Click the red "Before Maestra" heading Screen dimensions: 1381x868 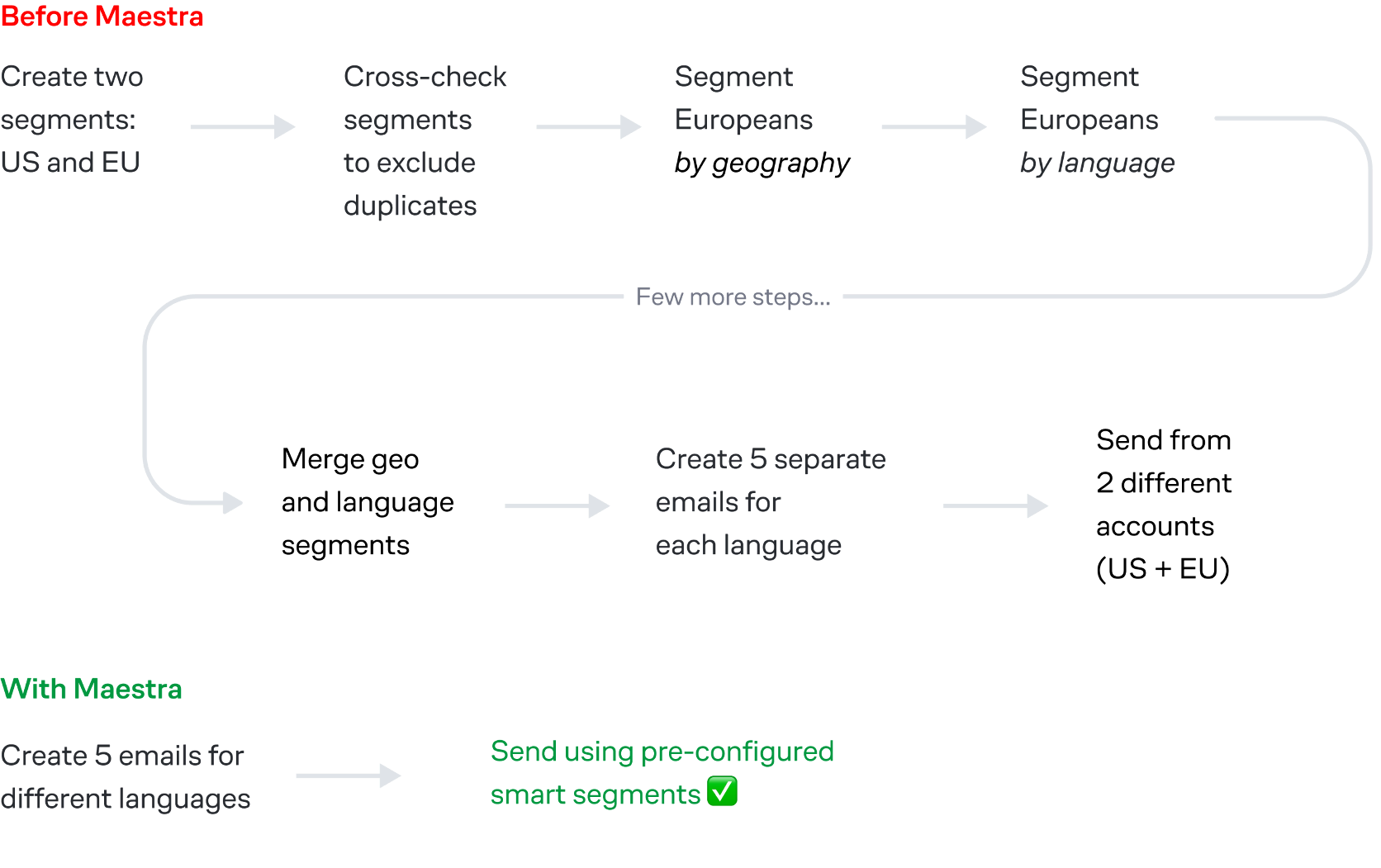(102, 17)
